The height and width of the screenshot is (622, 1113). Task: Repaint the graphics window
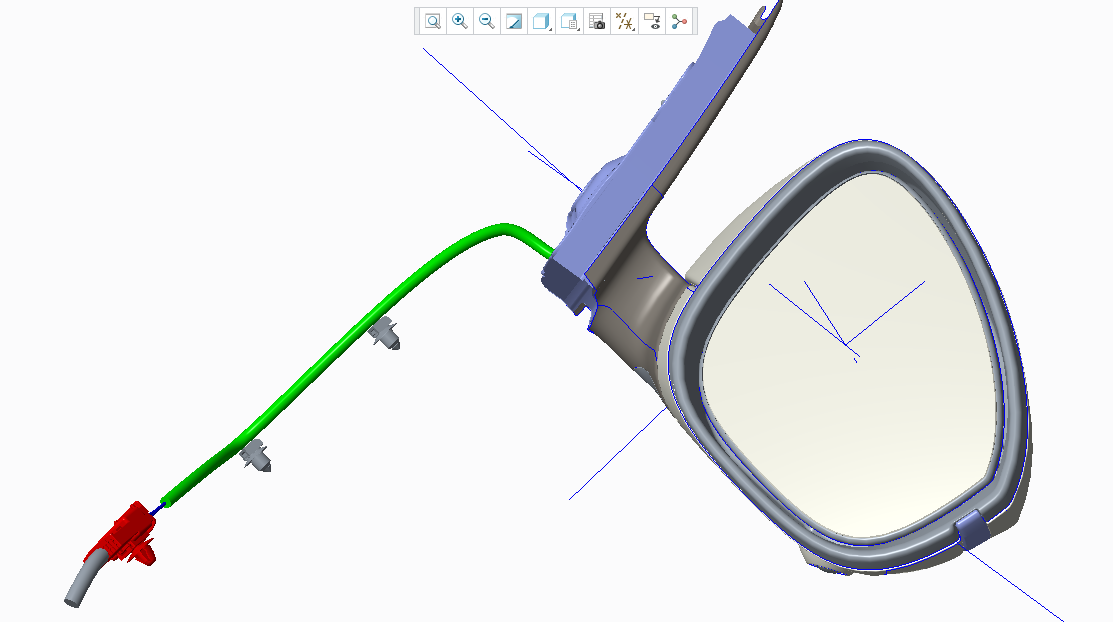513,21
